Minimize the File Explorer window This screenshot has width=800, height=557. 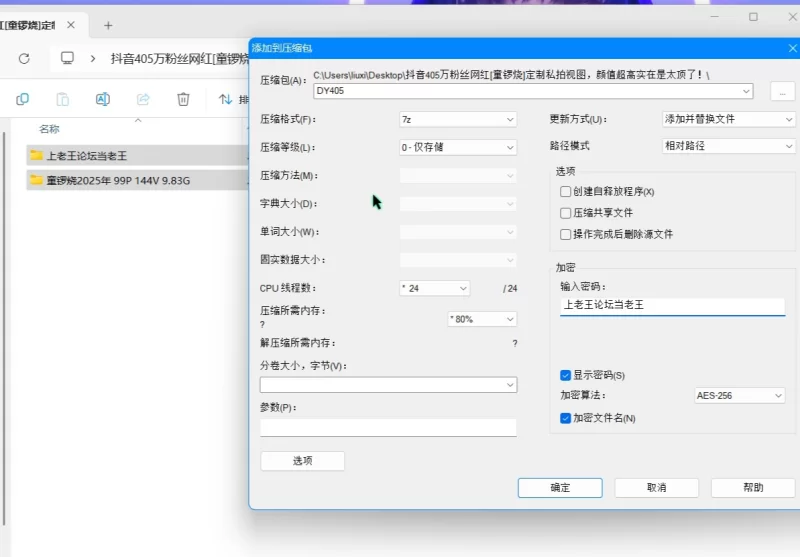[x=714, y=17]
